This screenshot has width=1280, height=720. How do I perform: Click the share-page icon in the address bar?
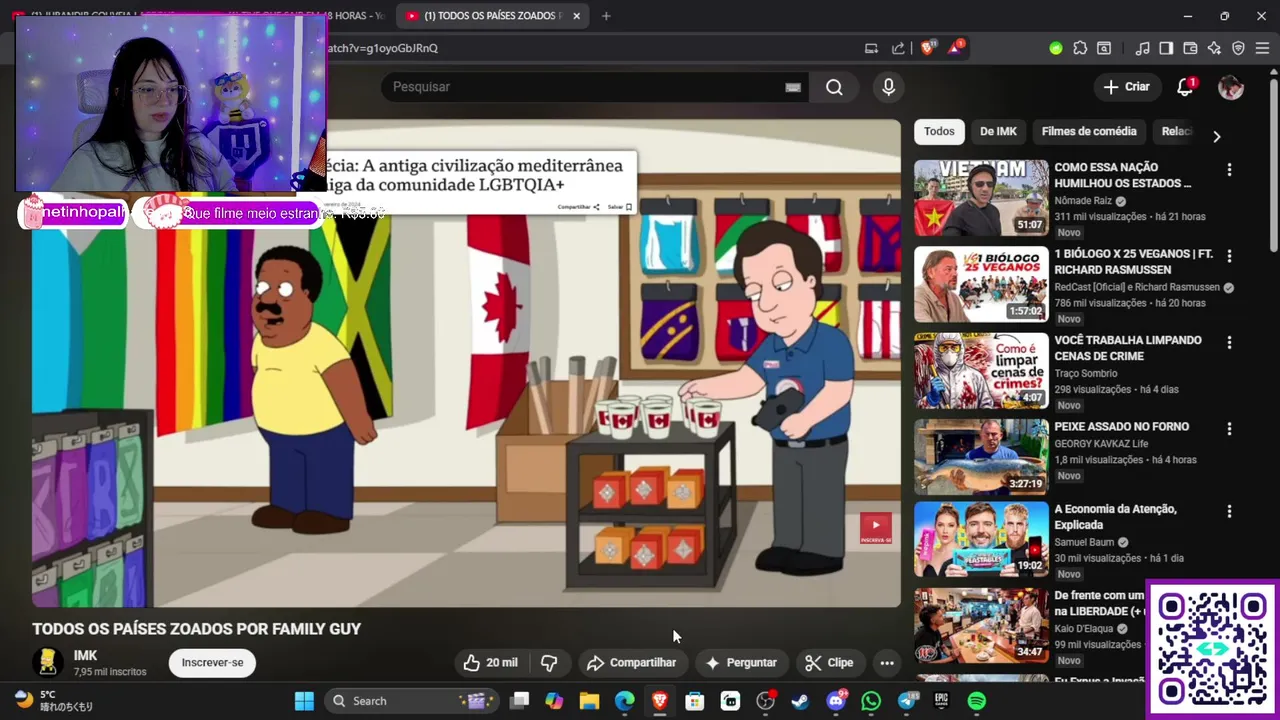coord(898,48)
